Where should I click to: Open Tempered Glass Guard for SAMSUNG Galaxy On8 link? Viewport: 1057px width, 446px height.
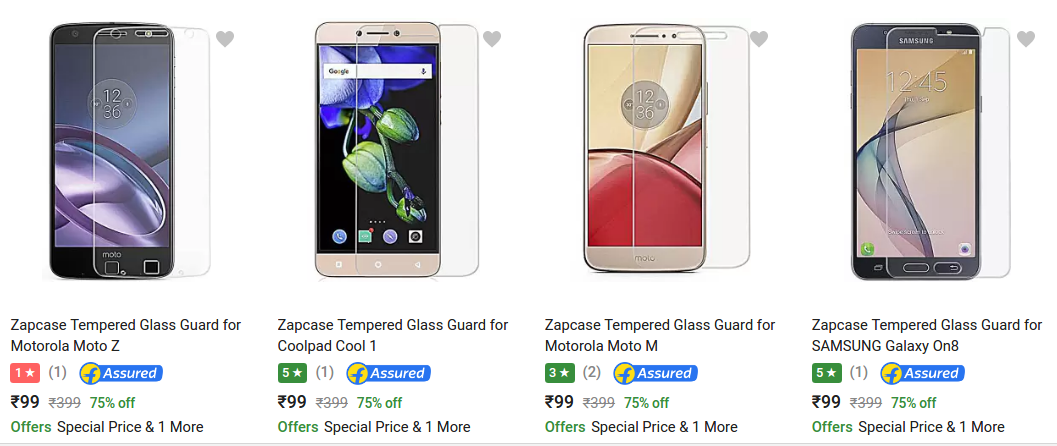point(926,336)
